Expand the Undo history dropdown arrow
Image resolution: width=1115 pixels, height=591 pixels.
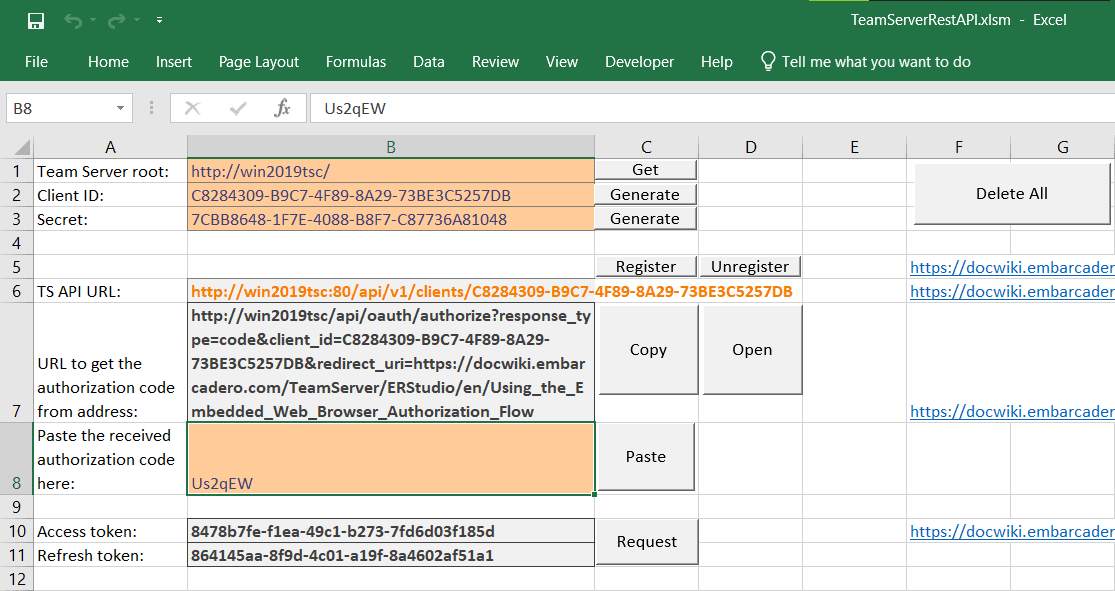point(93,21)
